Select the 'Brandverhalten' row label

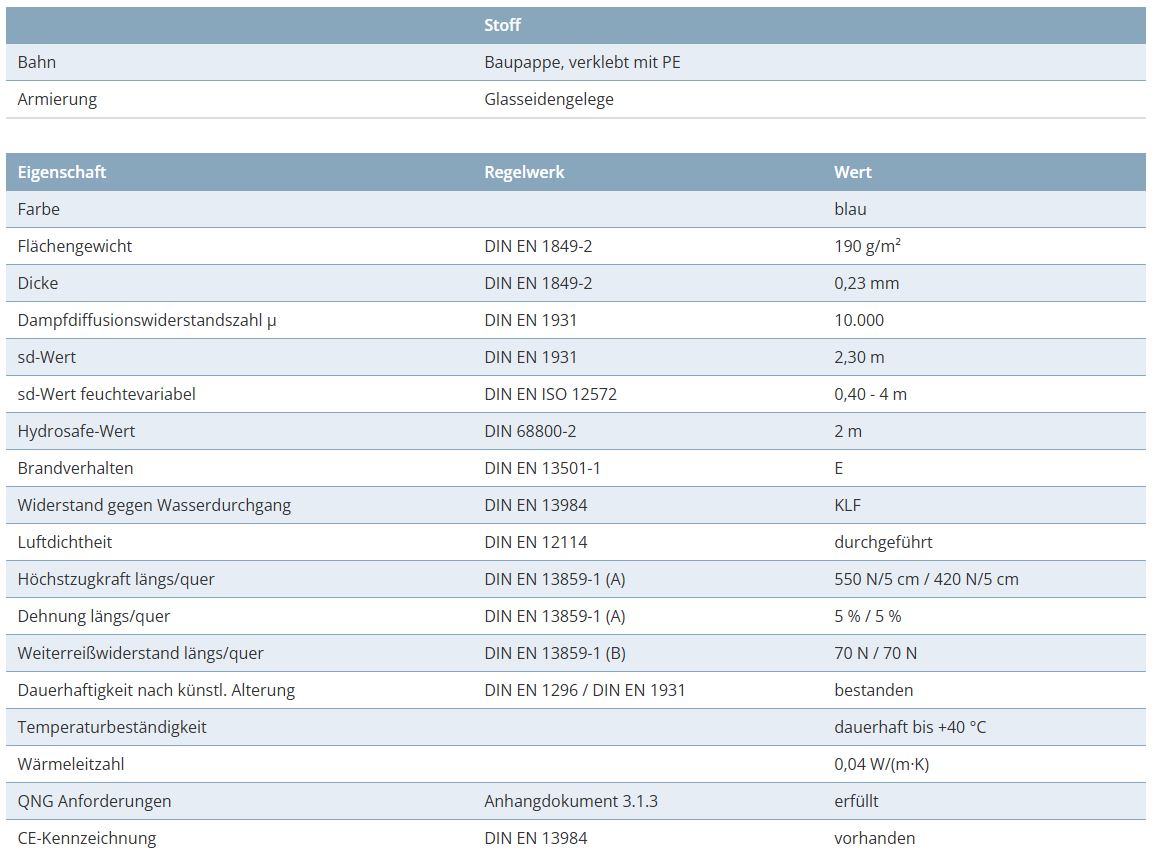click(x=75, y=468)
